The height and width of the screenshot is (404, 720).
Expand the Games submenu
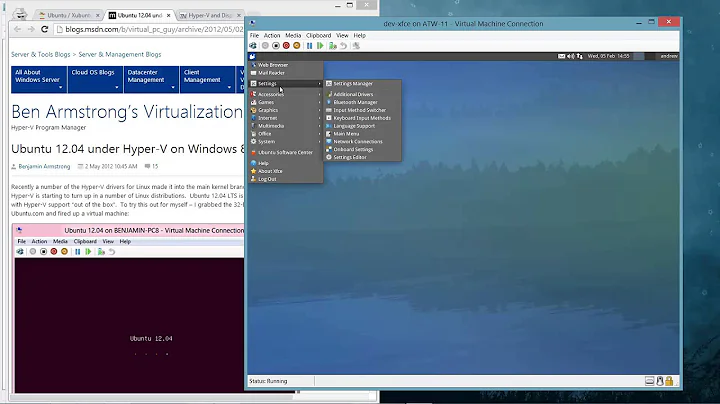tap(286, 102)
